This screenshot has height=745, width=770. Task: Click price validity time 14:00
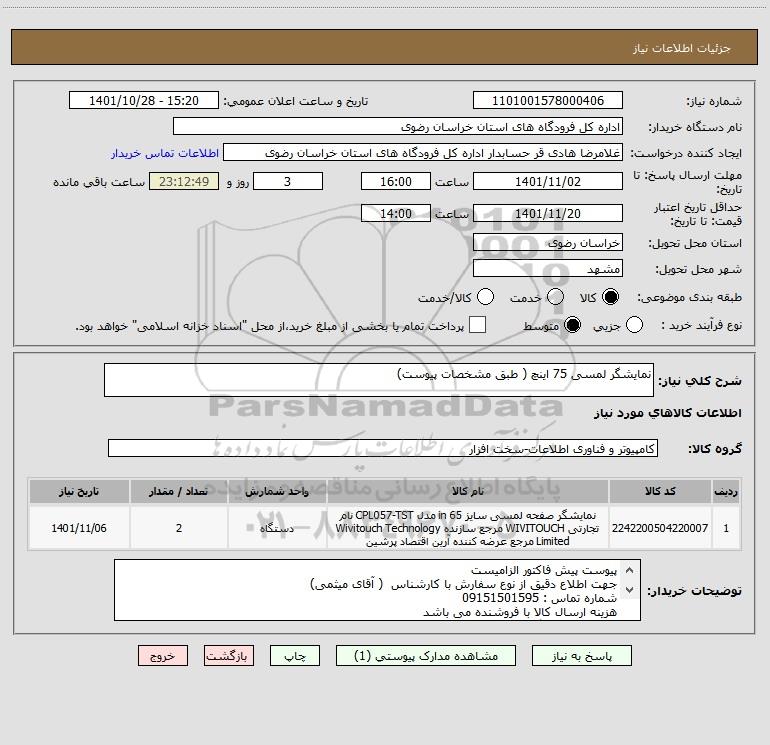tap(396, 213)
